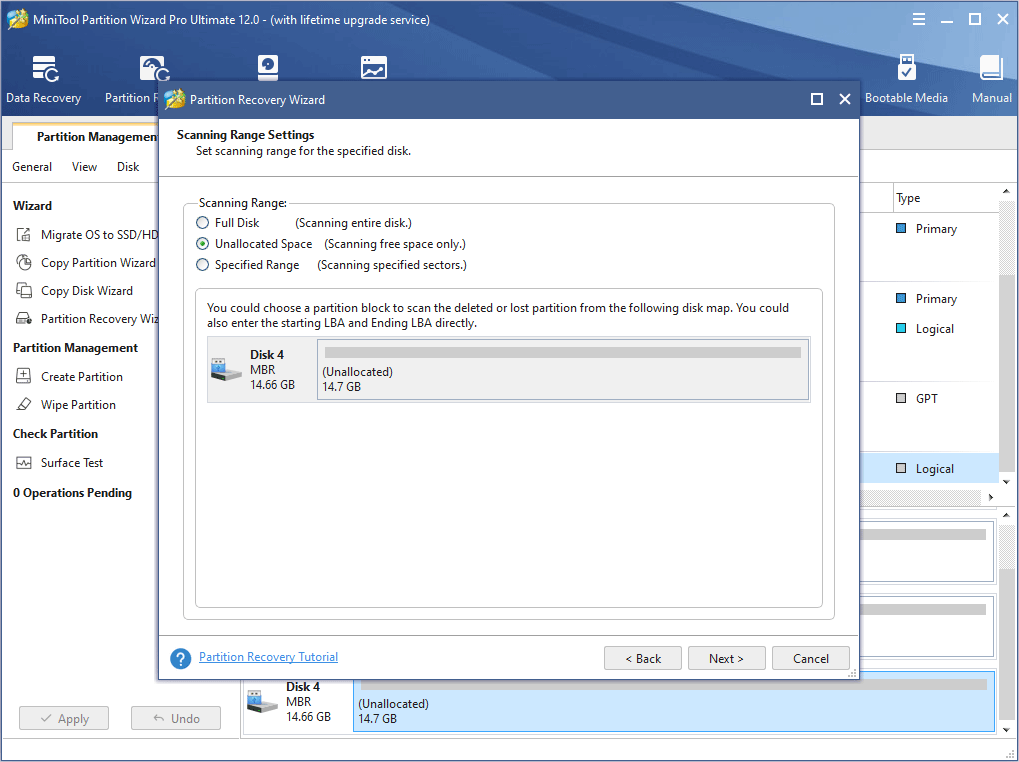Open Bootable Media builder
The image size is (1019, 762).
click(x=906, y=79)
